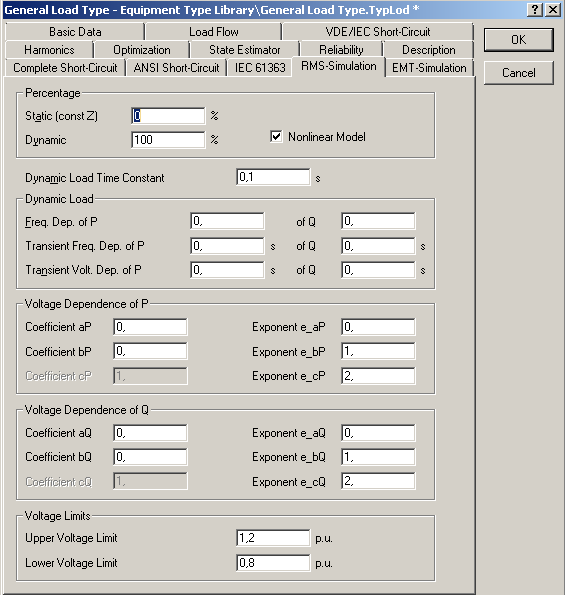The image size is (565, 595).
Task: Click the Lower Voltage Limit label
Action: click(x=71, y=563)
